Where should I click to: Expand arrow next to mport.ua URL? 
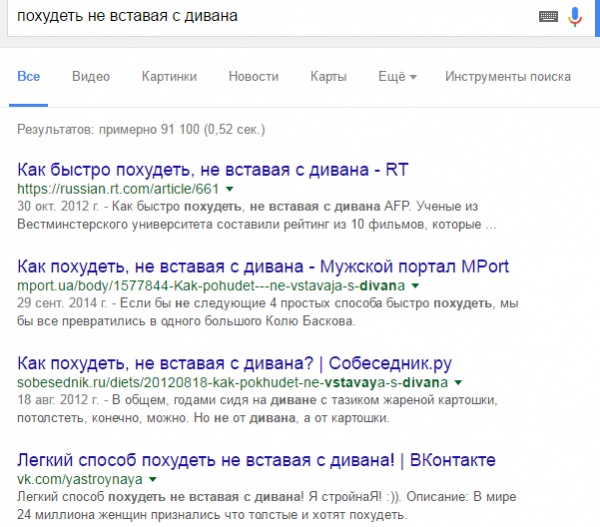(415, 286)
